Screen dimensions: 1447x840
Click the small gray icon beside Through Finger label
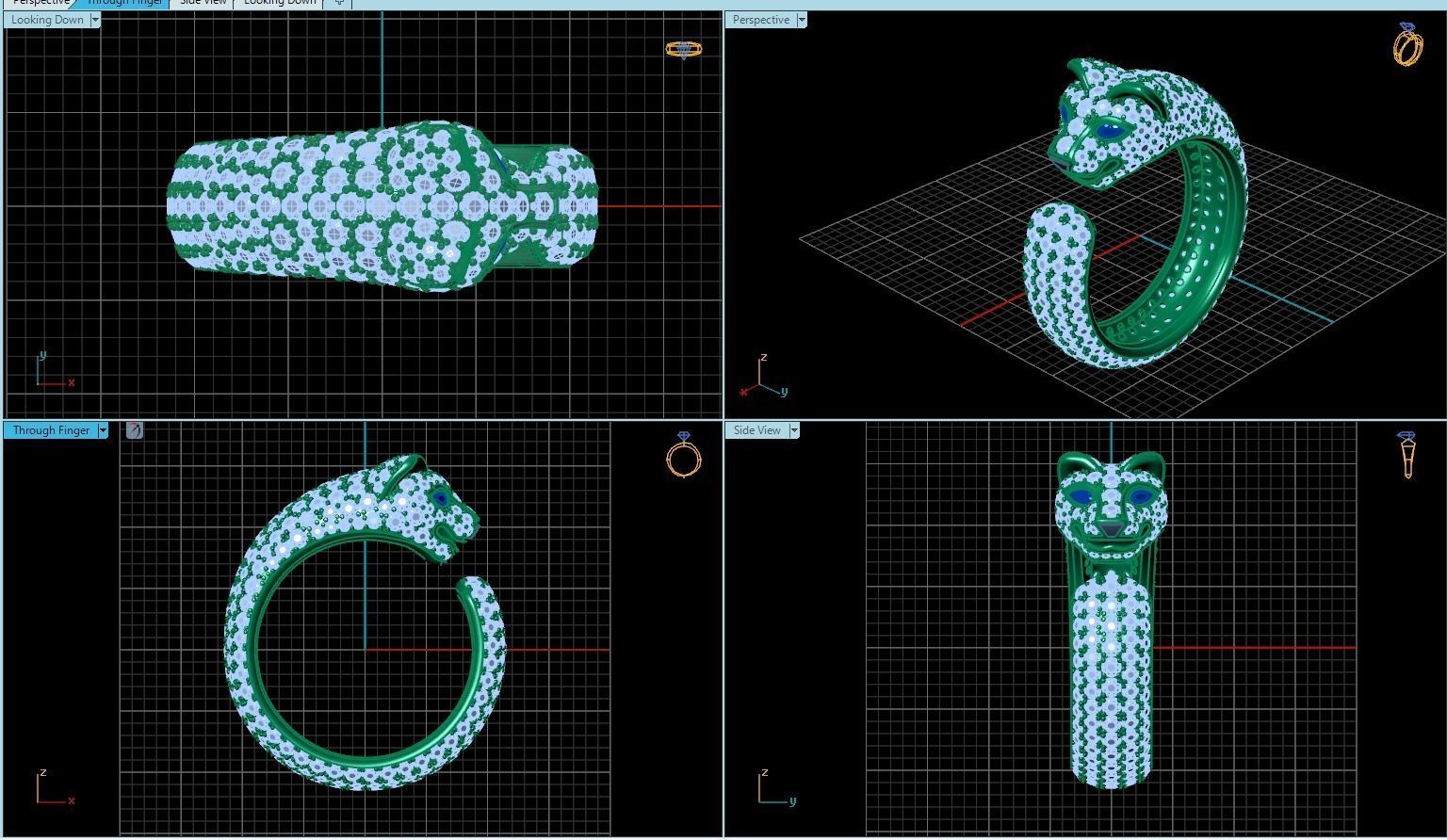click(x=135, y=430)
